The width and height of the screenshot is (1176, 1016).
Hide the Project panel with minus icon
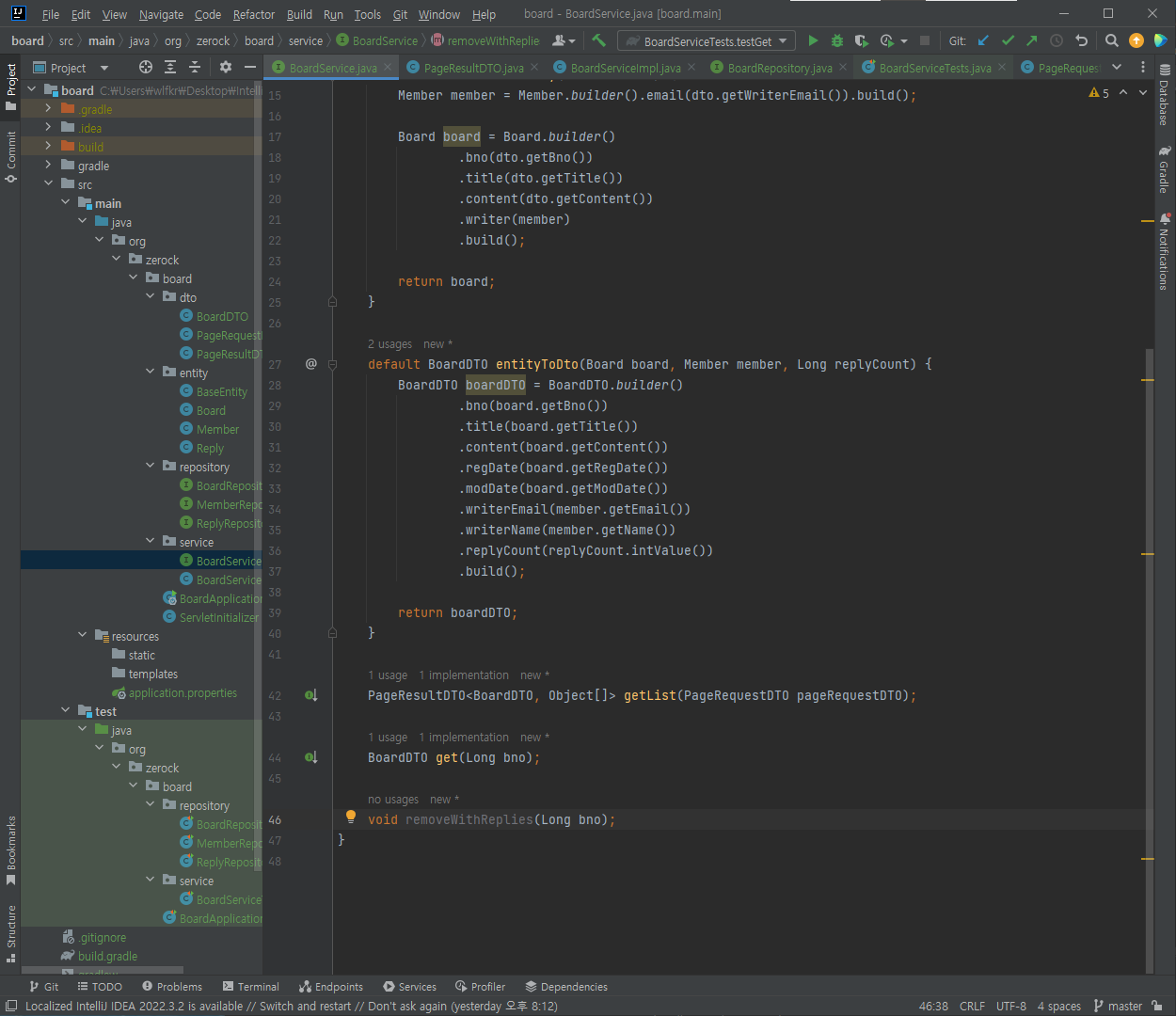point(250,67)
